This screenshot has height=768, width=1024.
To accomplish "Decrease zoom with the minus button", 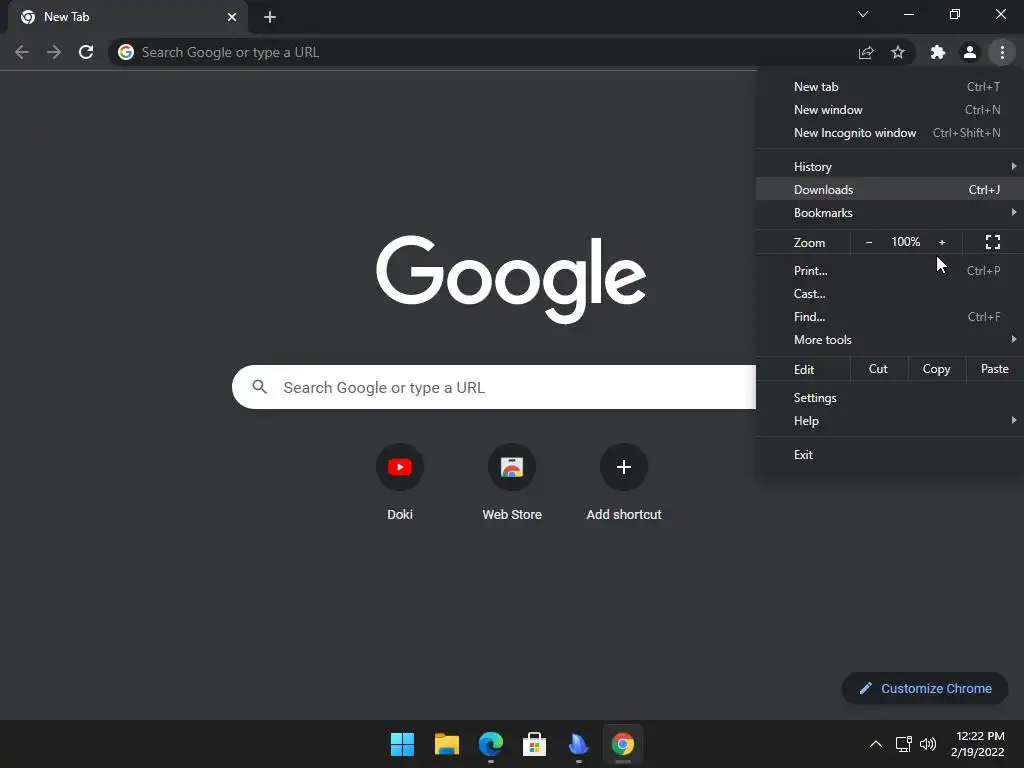I will click(x=869, y=242).
